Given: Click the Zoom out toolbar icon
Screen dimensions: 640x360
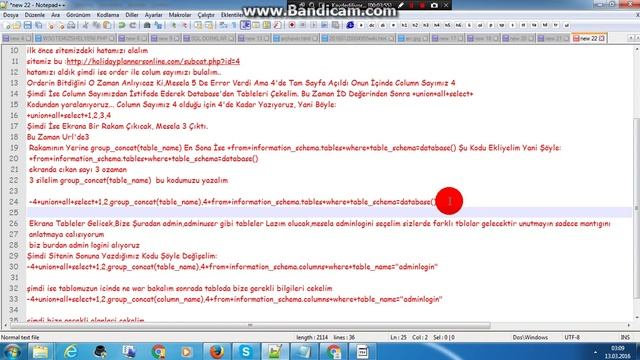Looking at the screenshot, I should 184,25.
